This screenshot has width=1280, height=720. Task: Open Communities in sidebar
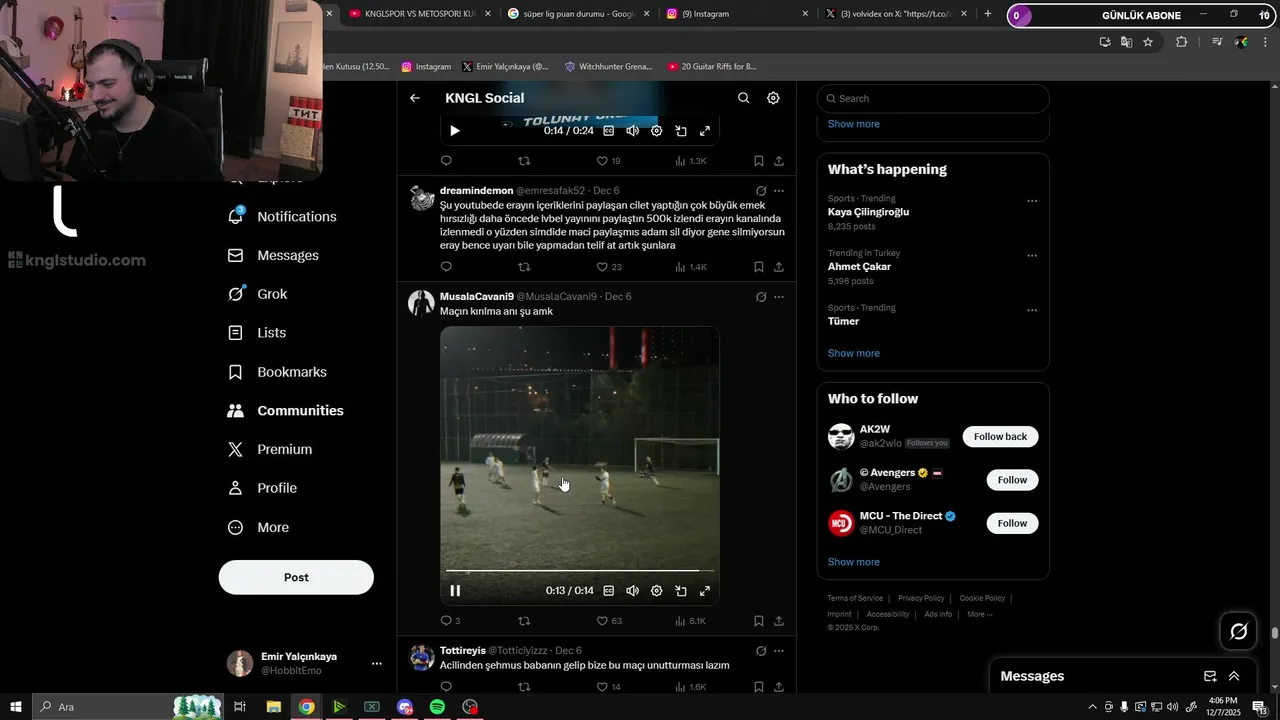285,411
